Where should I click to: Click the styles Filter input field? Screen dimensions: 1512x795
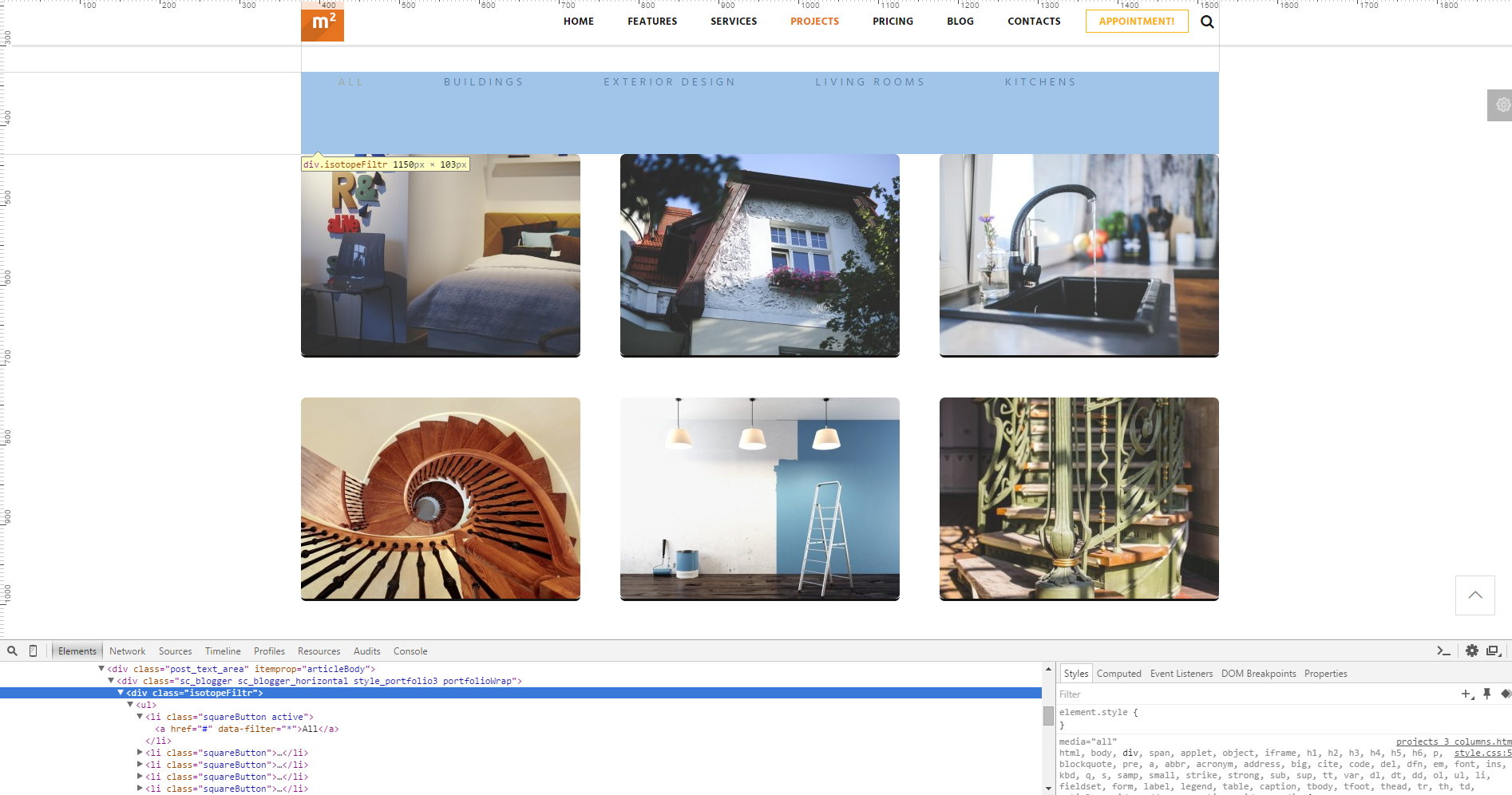(x=1253, y=694)
